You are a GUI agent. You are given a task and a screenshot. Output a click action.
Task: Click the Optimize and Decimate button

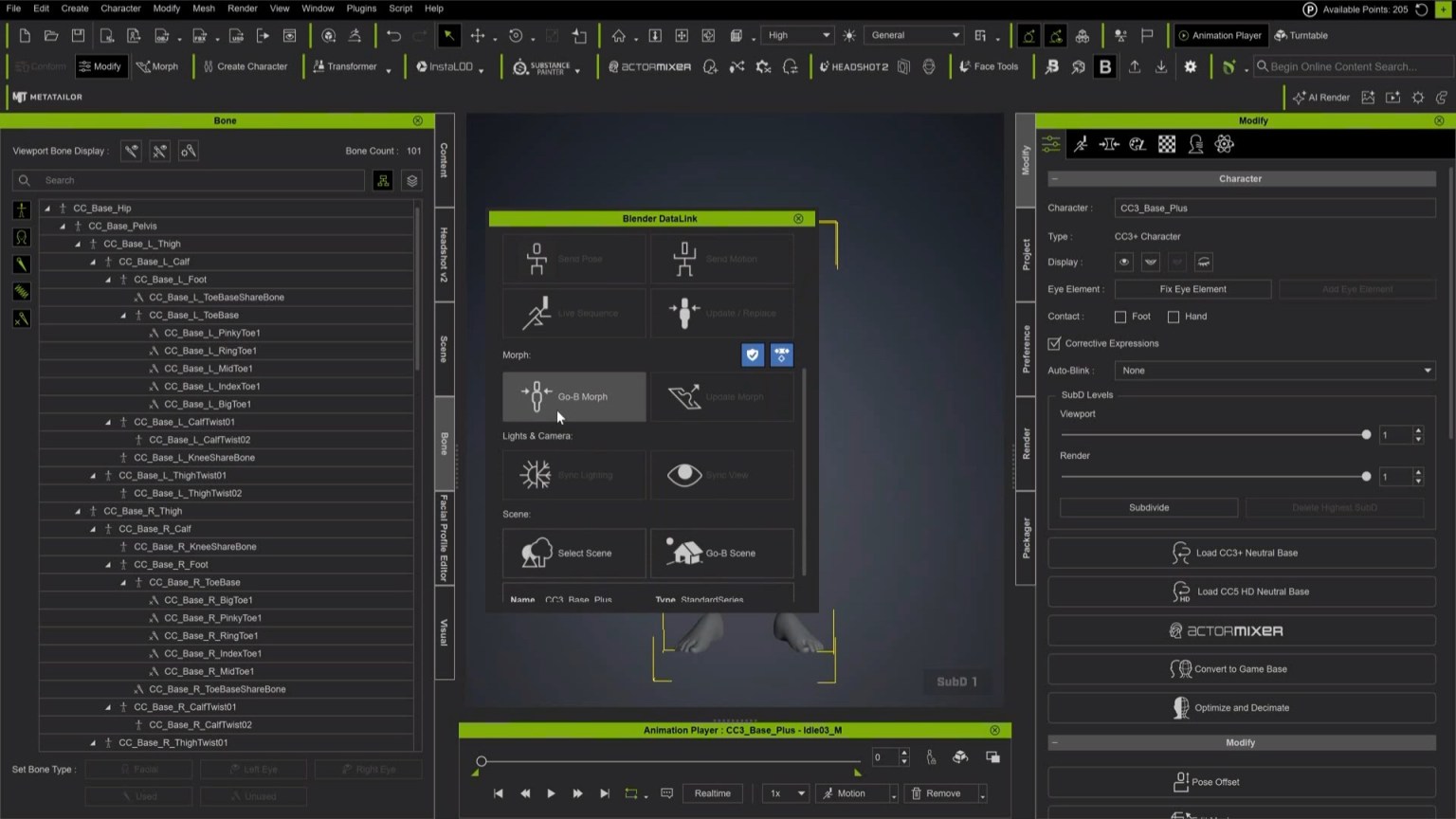(x=1241, y=708)
